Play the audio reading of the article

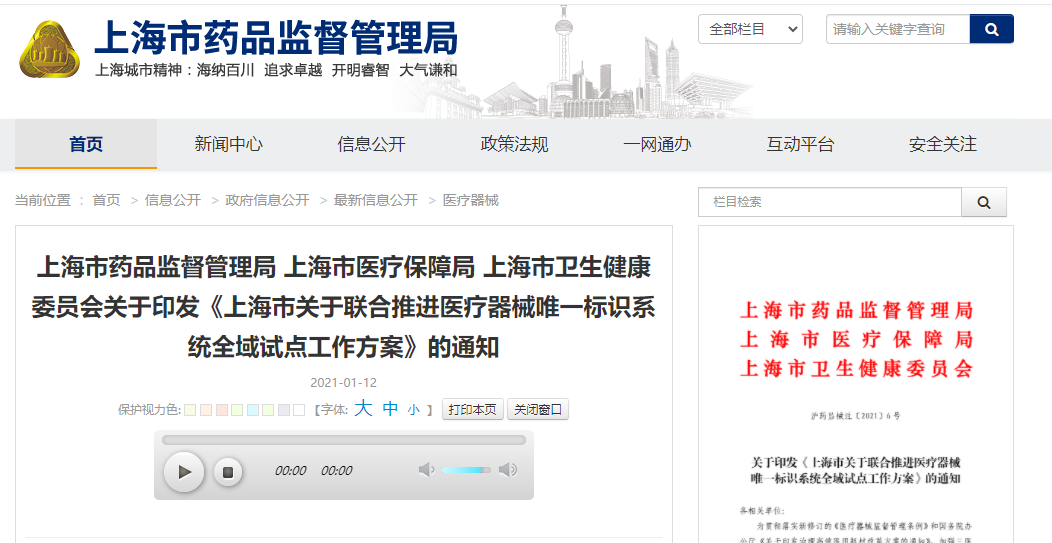click(x=184, y=472)
